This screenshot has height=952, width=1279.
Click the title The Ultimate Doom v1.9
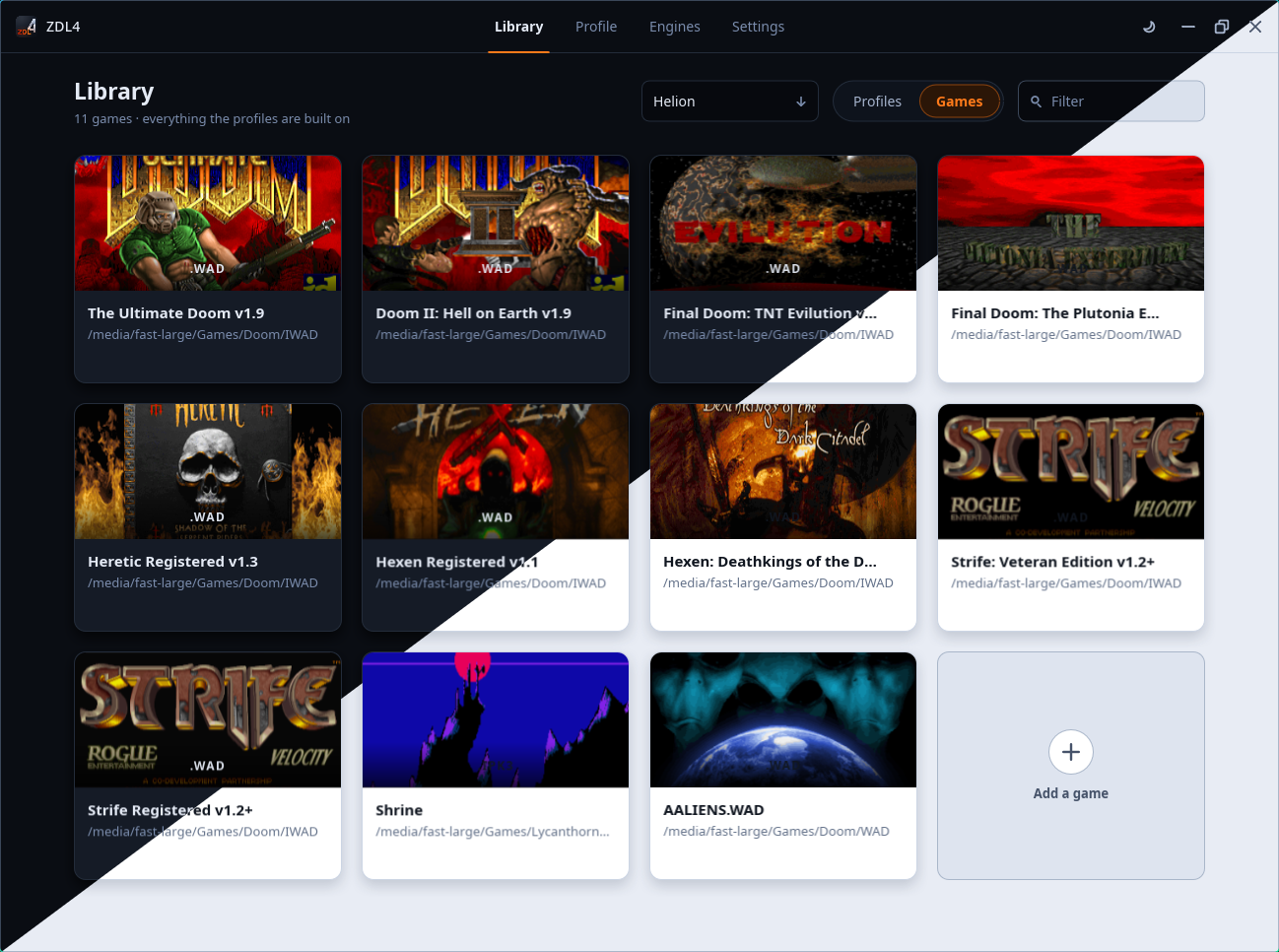coord(176,313)
